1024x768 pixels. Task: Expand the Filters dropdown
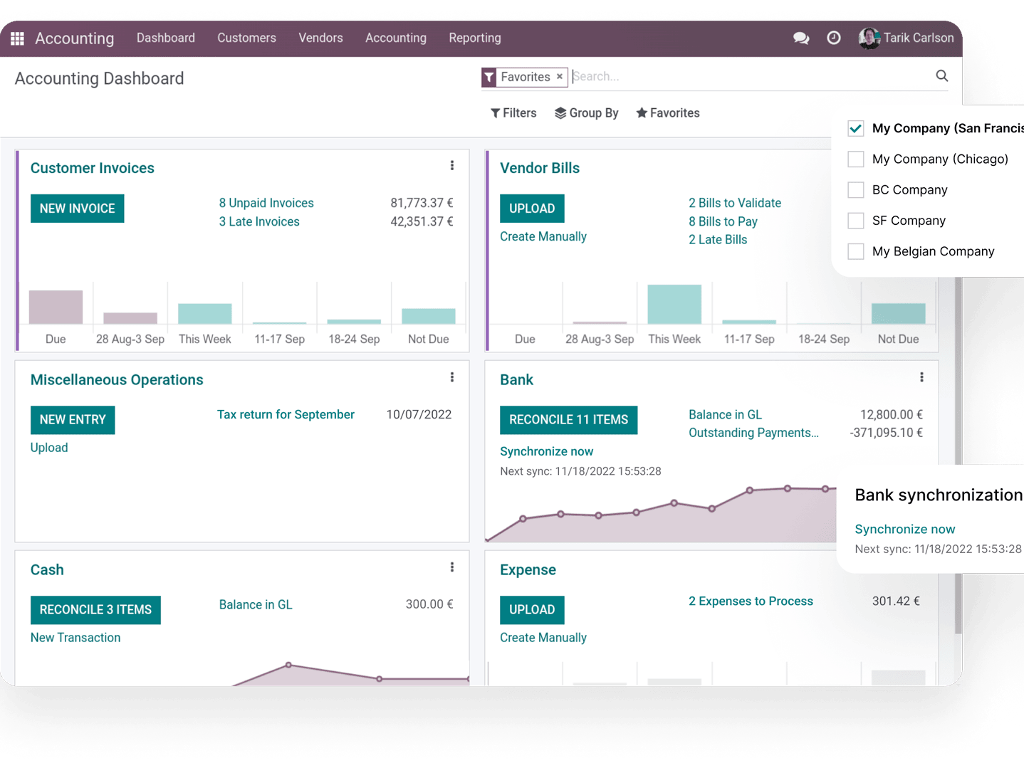(513, 113)
